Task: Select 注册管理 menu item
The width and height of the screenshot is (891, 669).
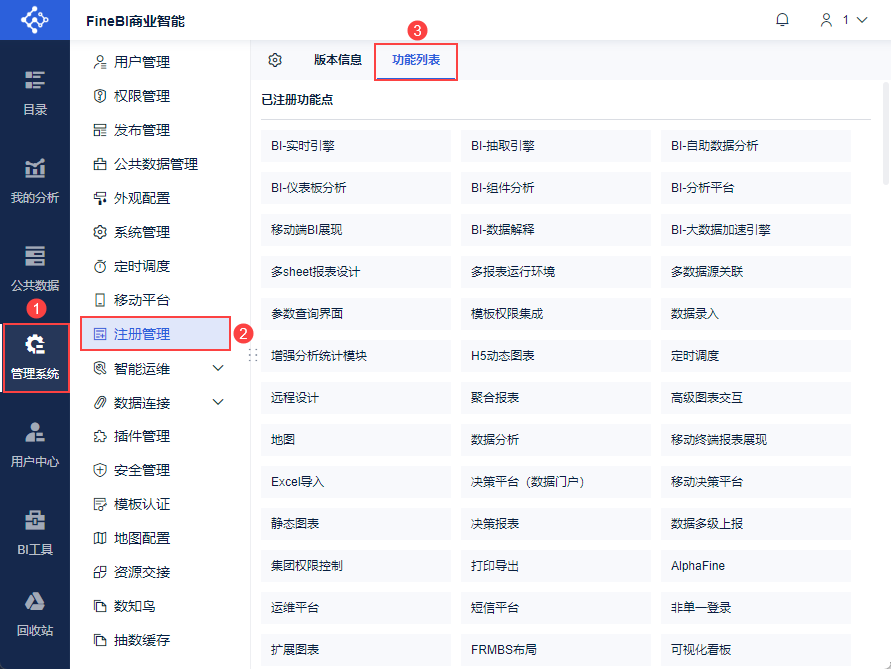Action: coord(155,334)
